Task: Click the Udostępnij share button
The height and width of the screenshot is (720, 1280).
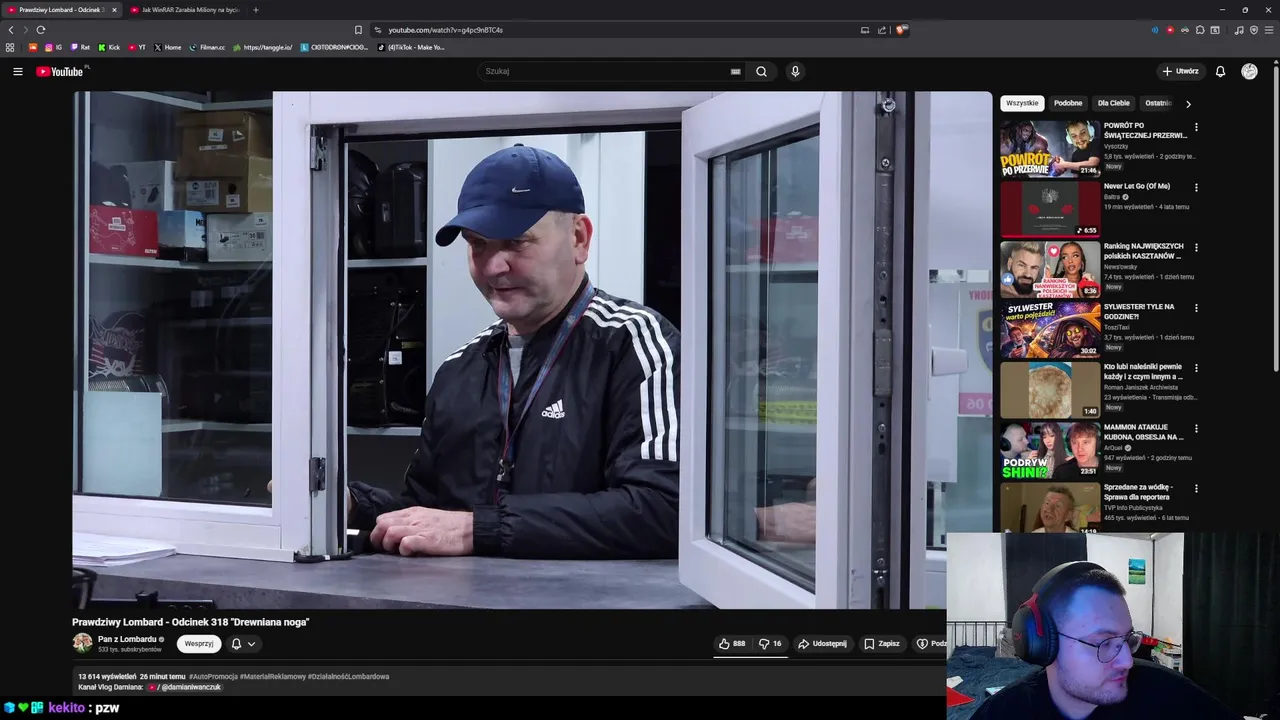Action: click(822, 644)
